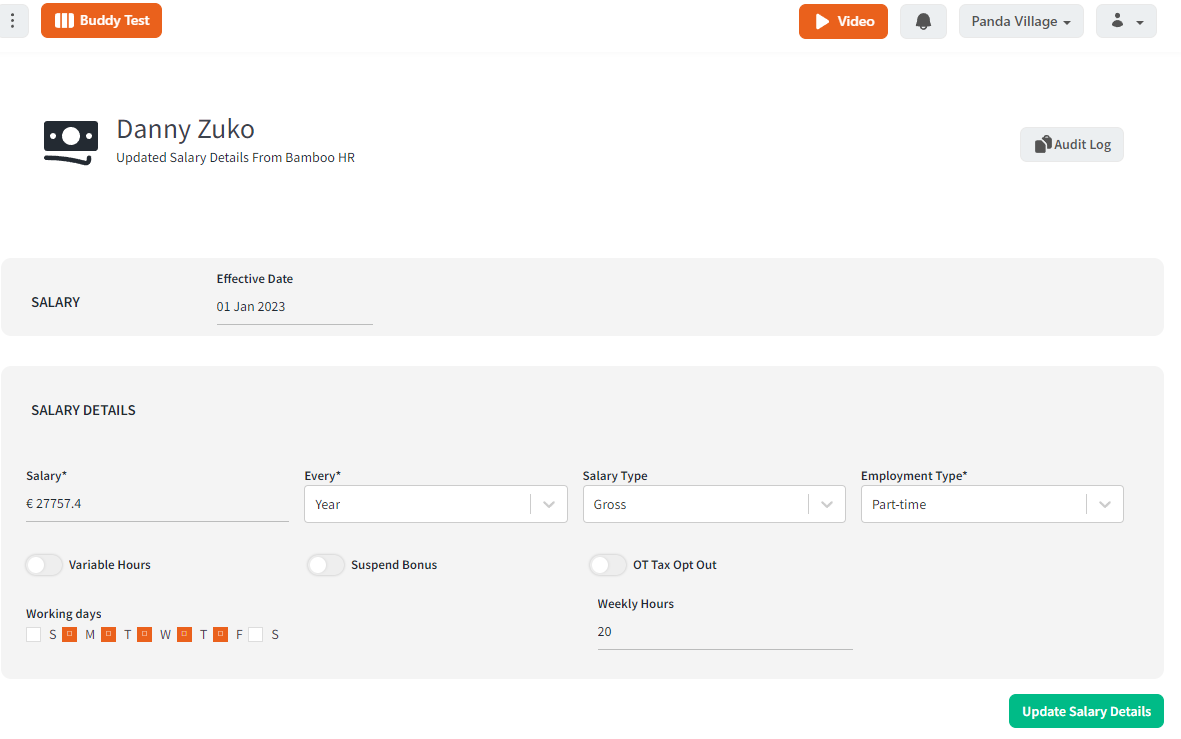Click the notification bell icon
Screen dimensions: 1181x739
923,21
